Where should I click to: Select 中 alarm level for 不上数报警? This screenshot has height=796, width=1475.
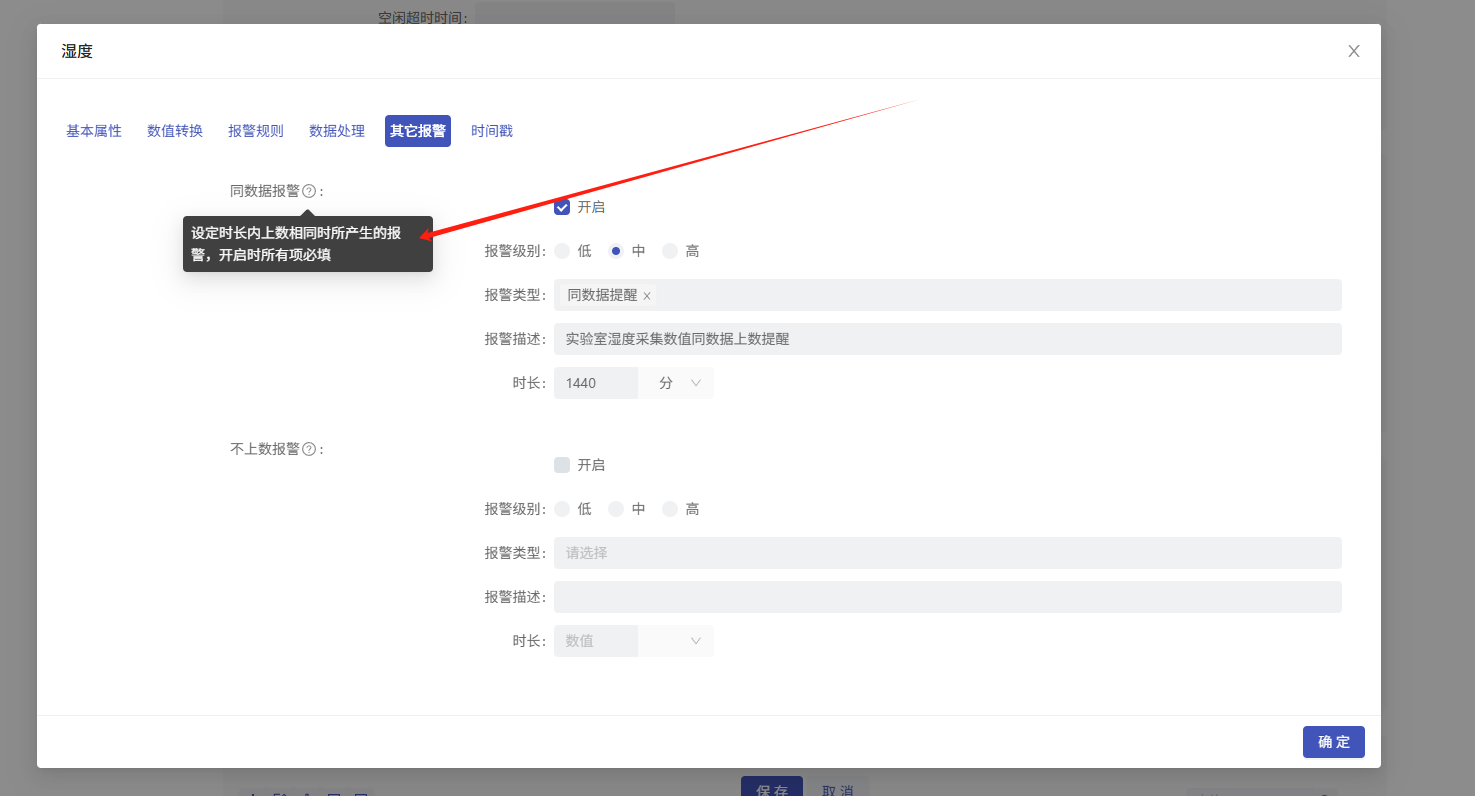pos(615,508)
